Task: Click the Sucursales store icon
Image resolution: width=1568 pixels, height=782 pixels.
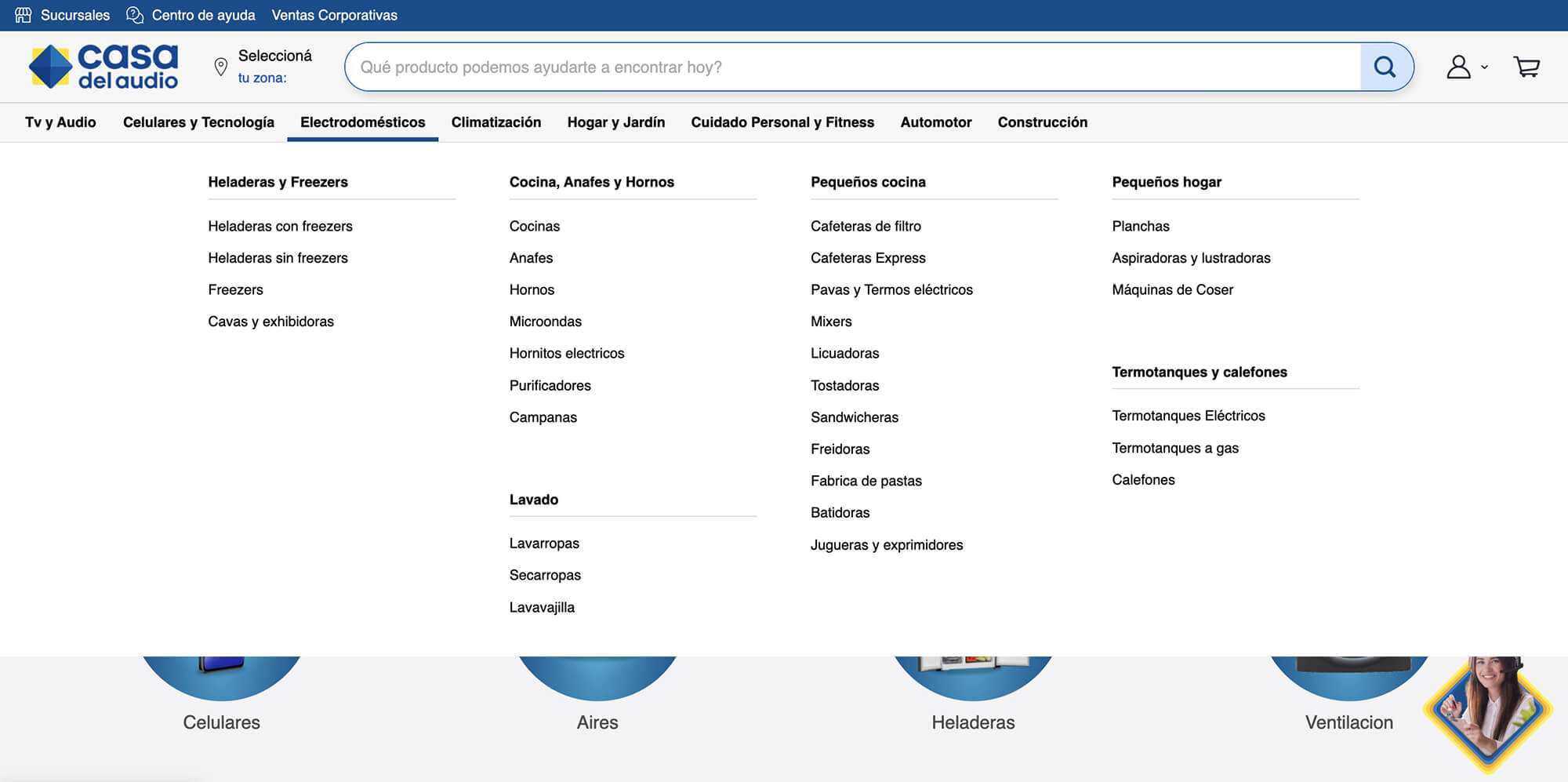Action: pos(24,15)
